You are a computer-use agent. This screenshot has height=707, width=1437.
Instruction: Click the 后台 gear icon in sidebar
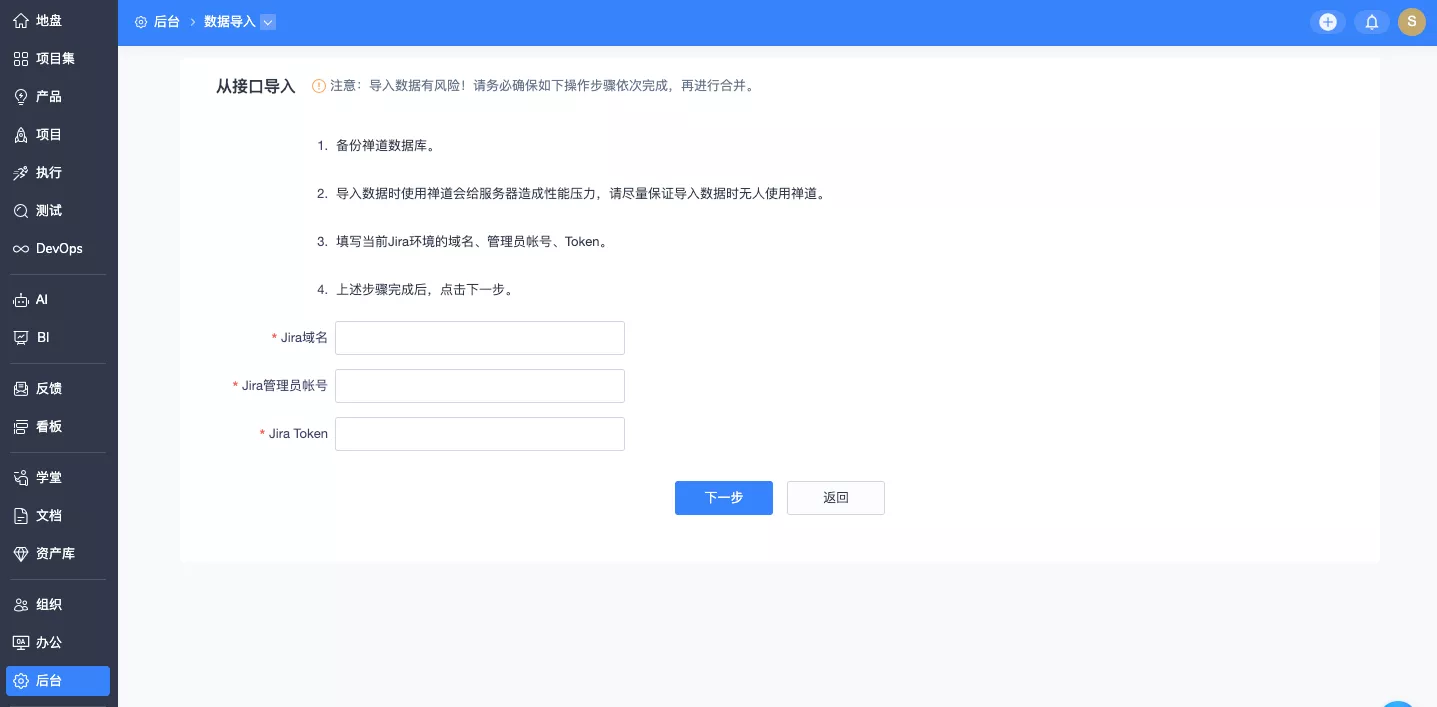click(x=20, y=681)
